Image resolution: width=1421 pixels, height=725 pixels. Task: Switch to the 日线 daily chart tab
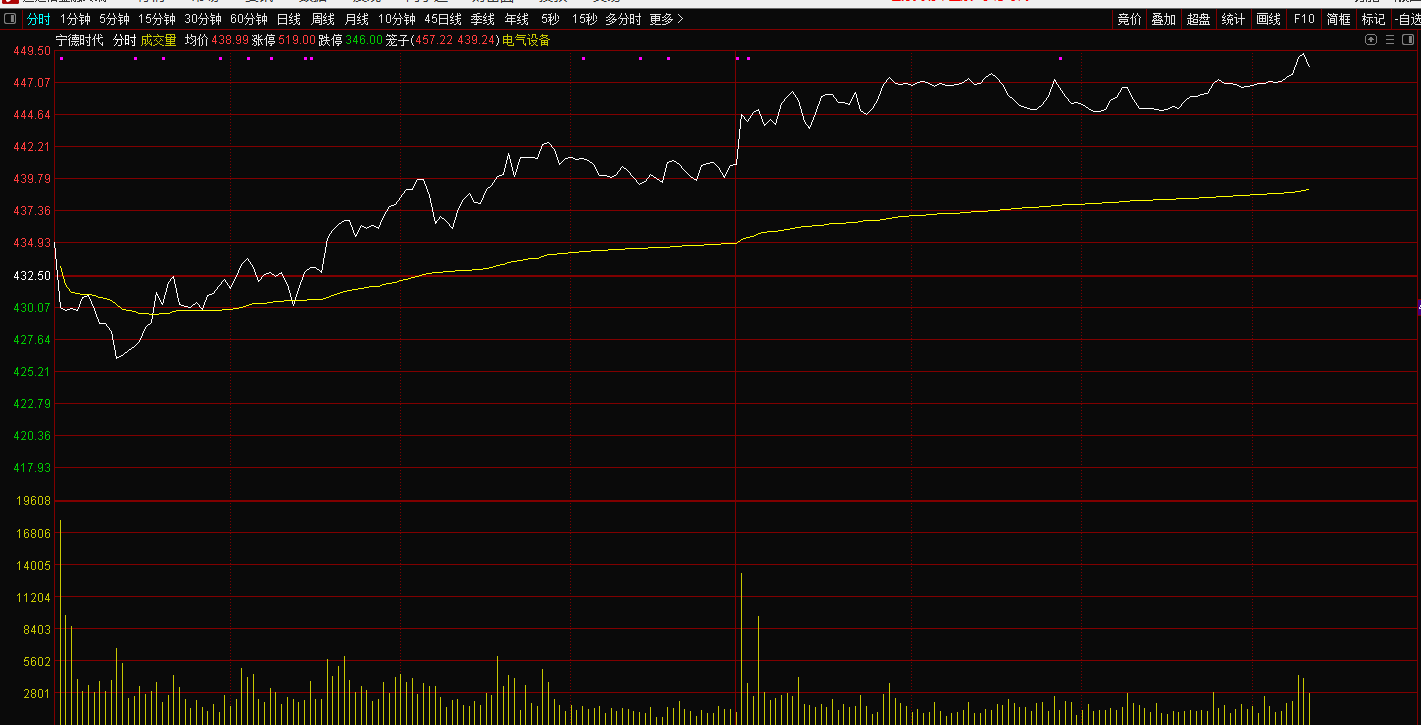point(288,19)
